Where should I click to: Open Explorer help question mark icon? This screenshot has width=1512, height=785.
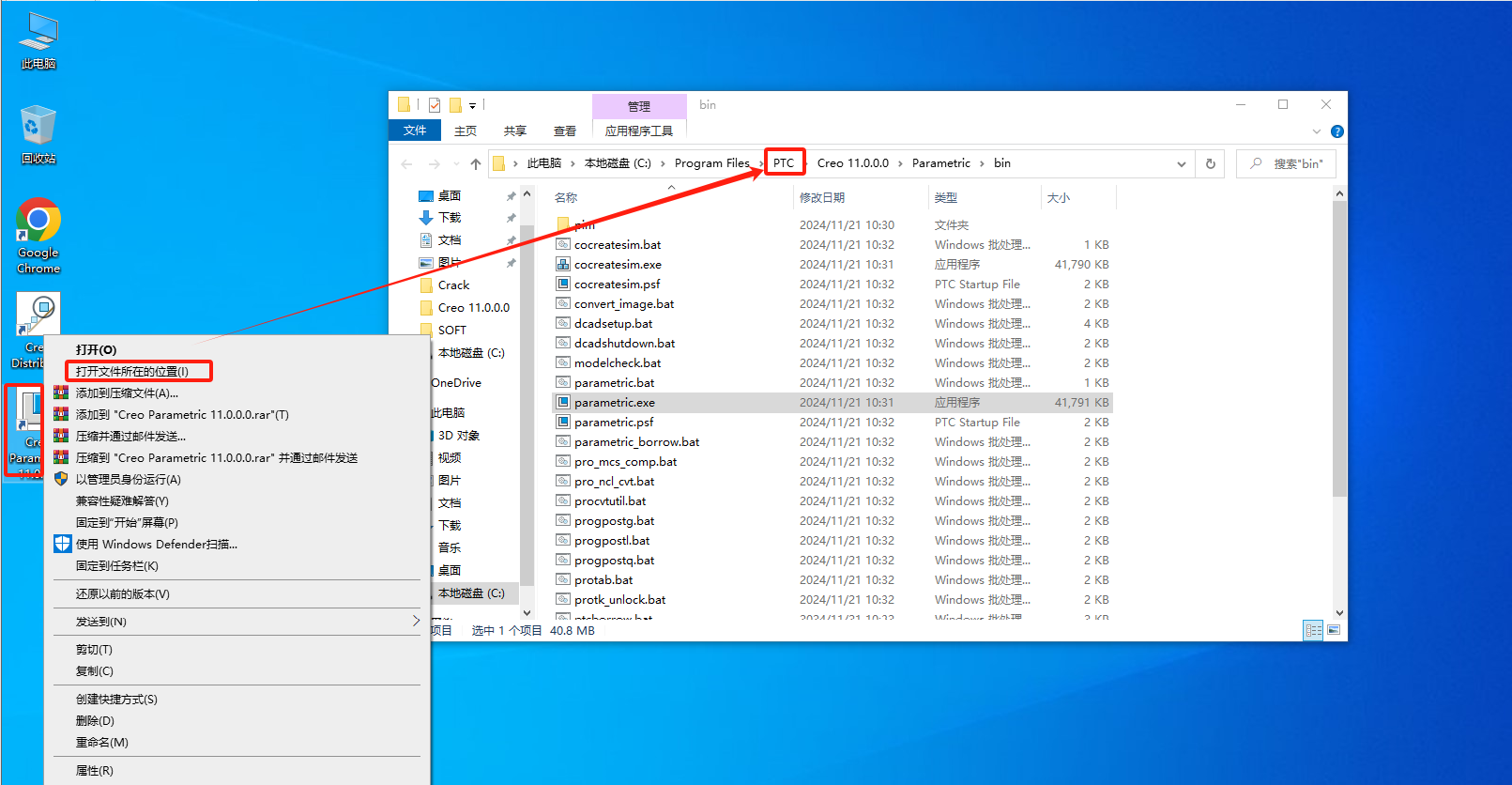tap(1337, 131)
